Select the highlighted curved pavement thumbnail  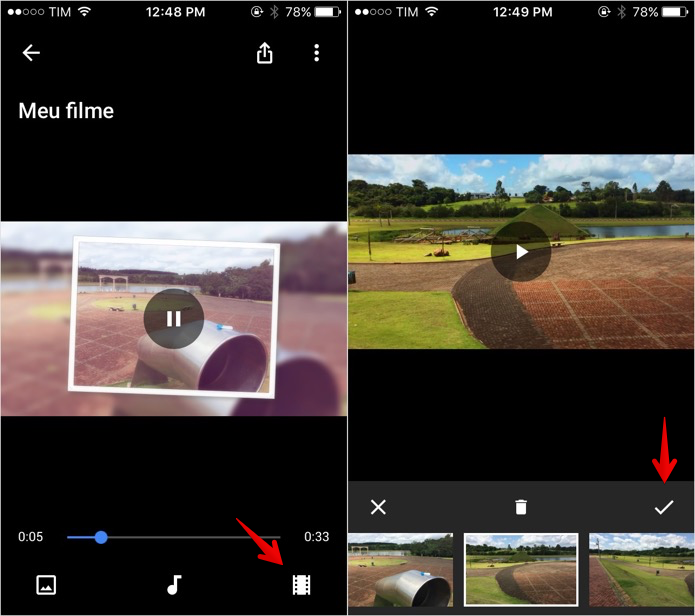521,570
